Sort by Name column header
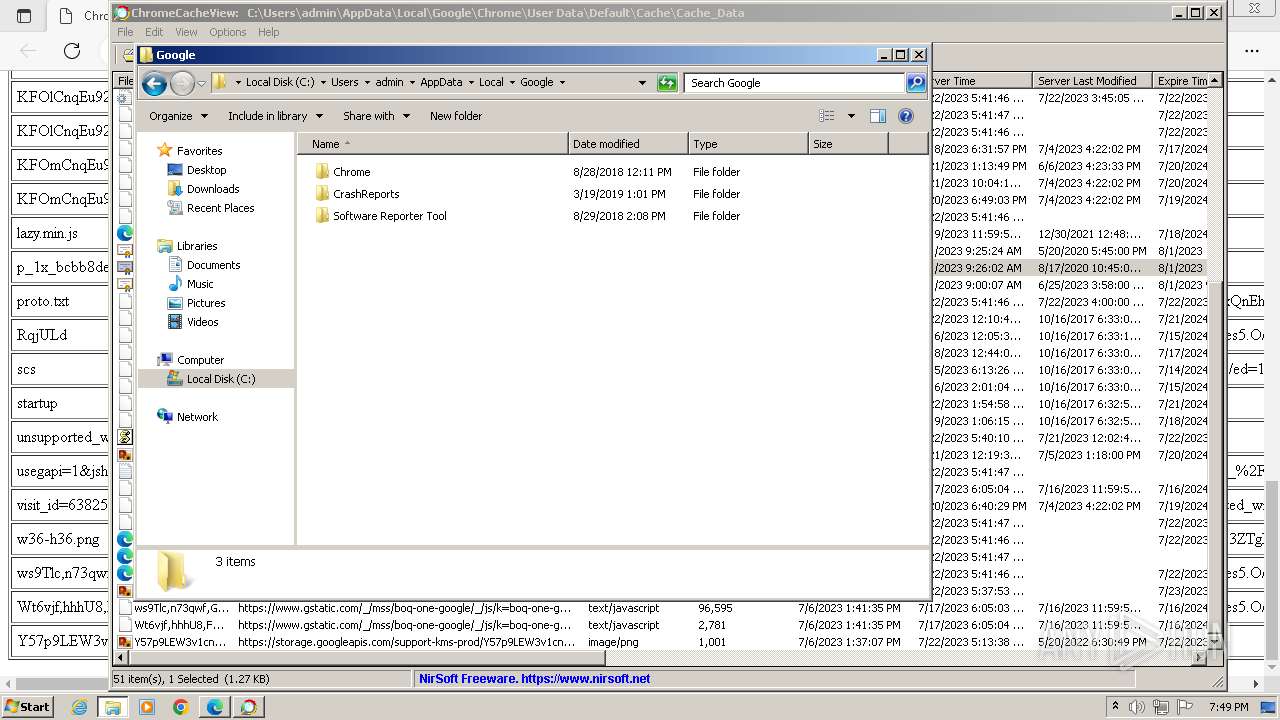Viewport: 1280px width, 720px height. [x=432, y=144]
